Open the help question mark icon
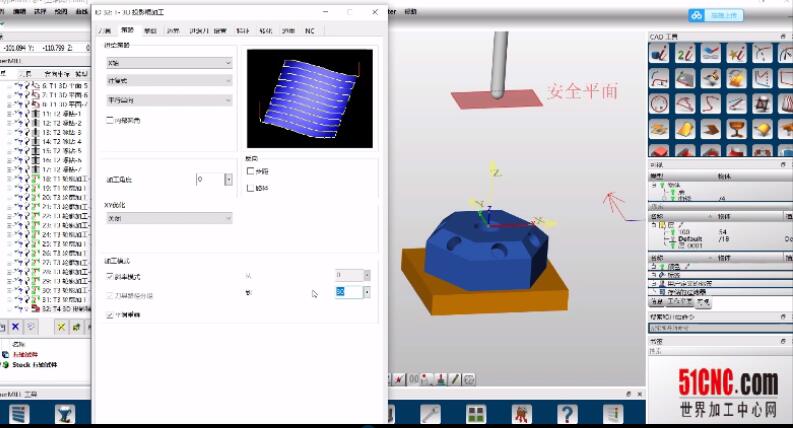Viewport: 793px width, 428px height. coord(567,414)
